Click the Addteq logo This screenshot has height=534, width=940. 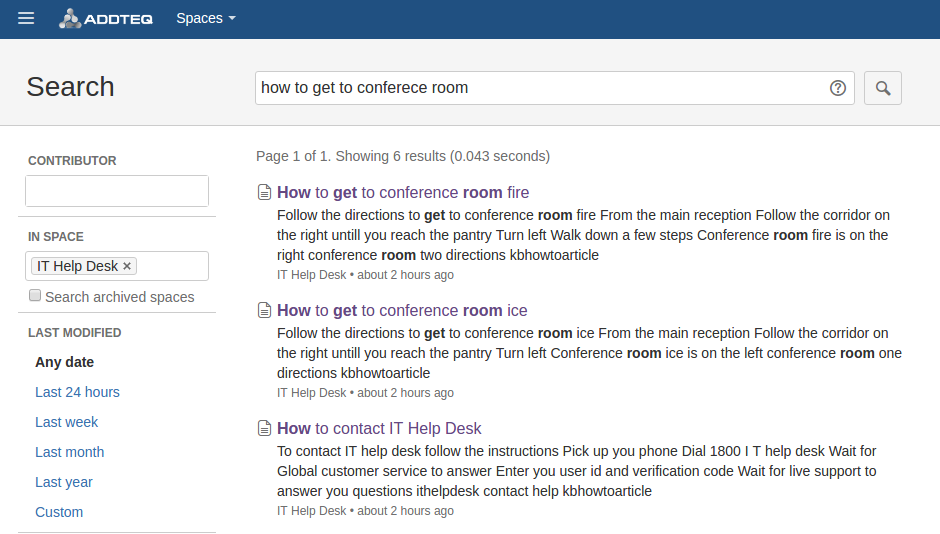coord(105,18)
